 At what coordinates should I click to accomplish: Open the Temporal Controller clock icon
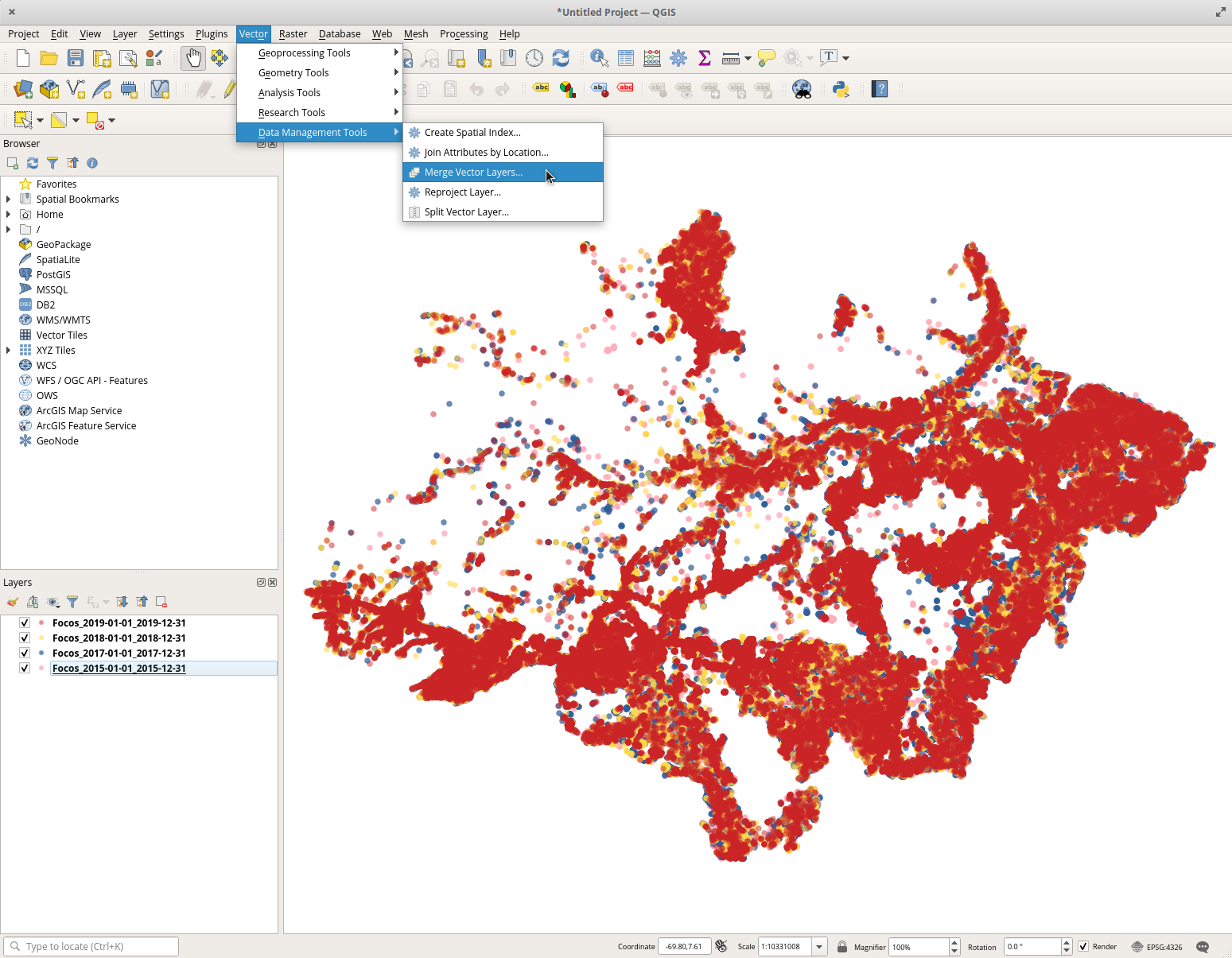534,58
